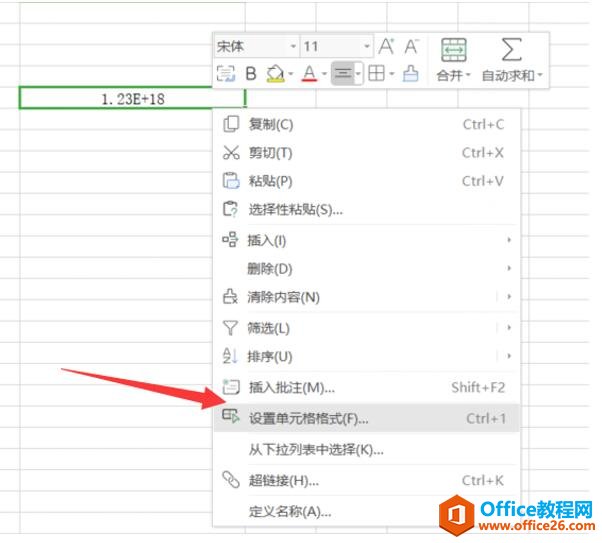This screenshot has height=543, width=602.
Task: Click the 合并 label in mini toolbar
Action: 449,75
